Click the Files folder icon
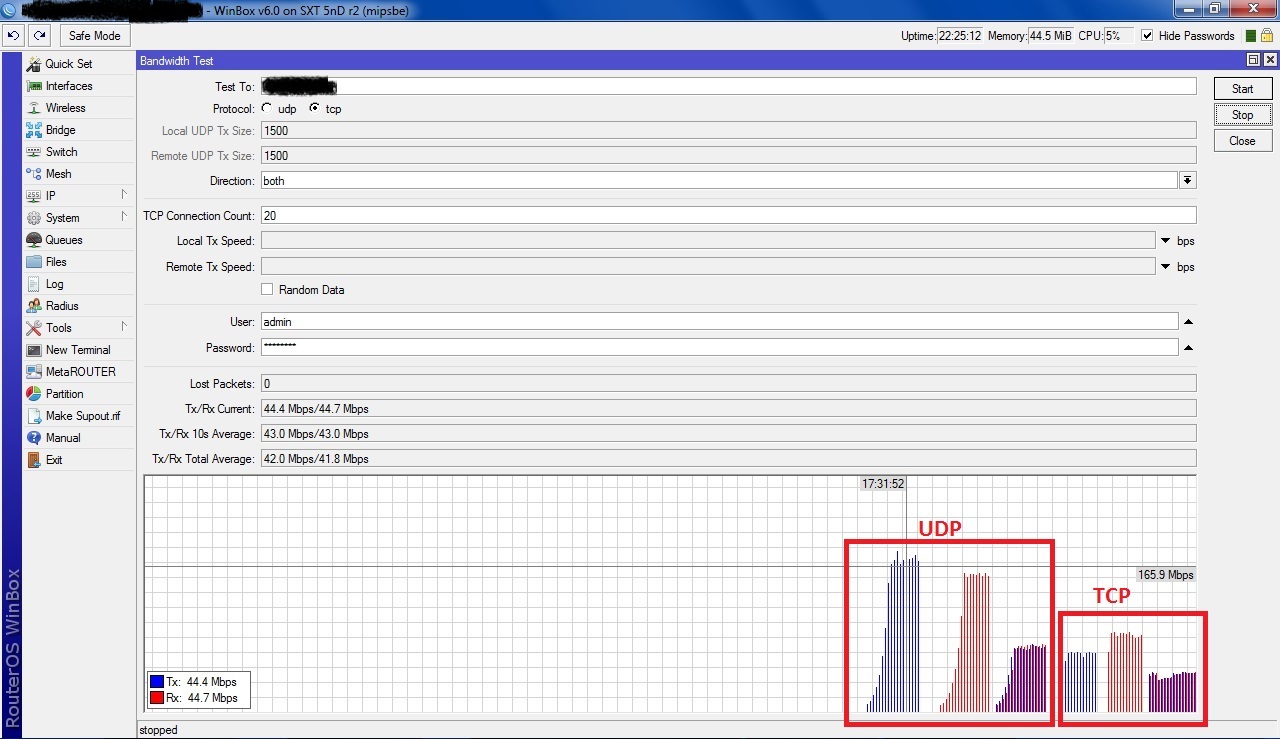Image resolution: width=1280 pixels, height=739 pixels. pyautogui.click(x=34, y=262)
